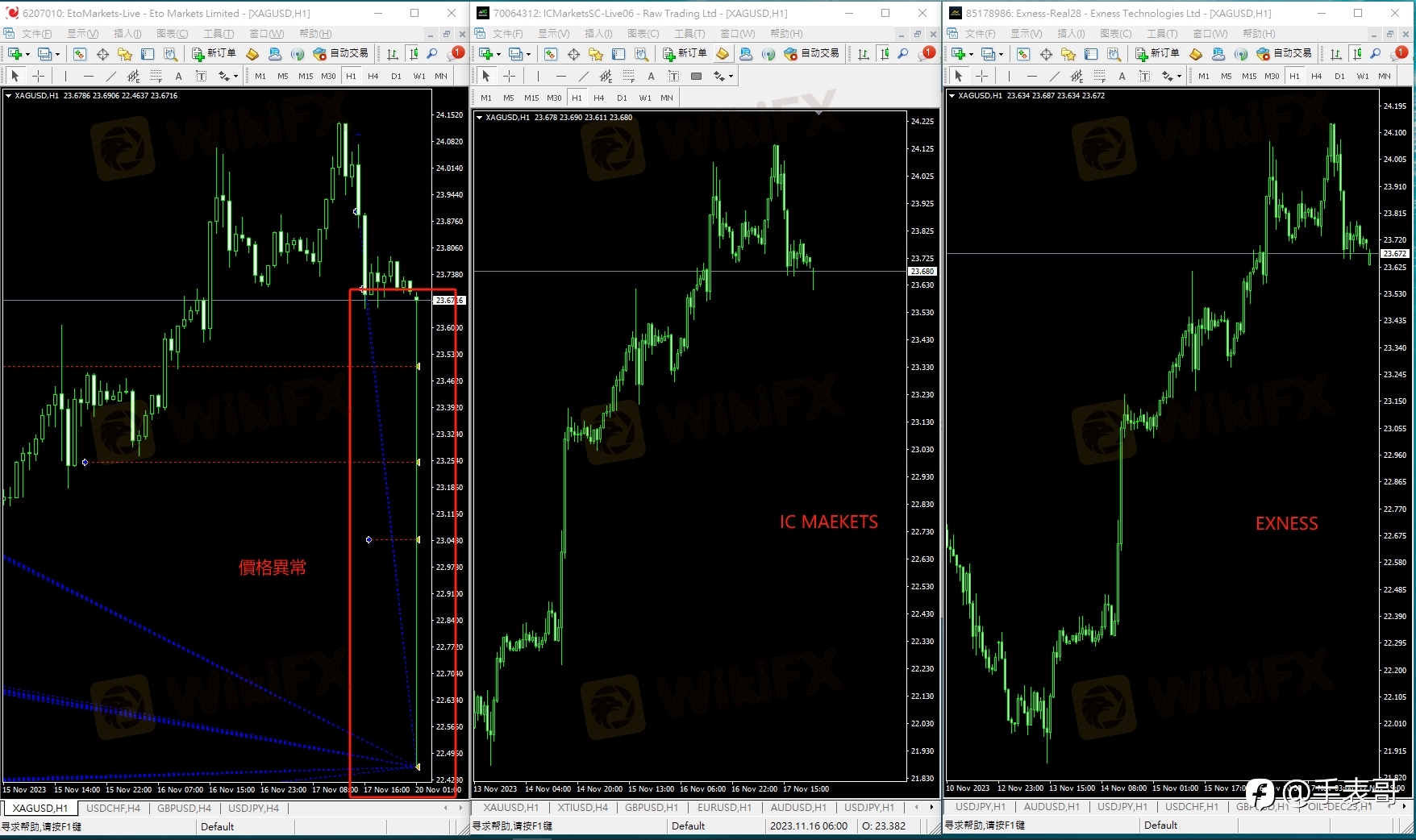Expand profiles dropdown arrow in Exness window

(x=1001, y=54)
